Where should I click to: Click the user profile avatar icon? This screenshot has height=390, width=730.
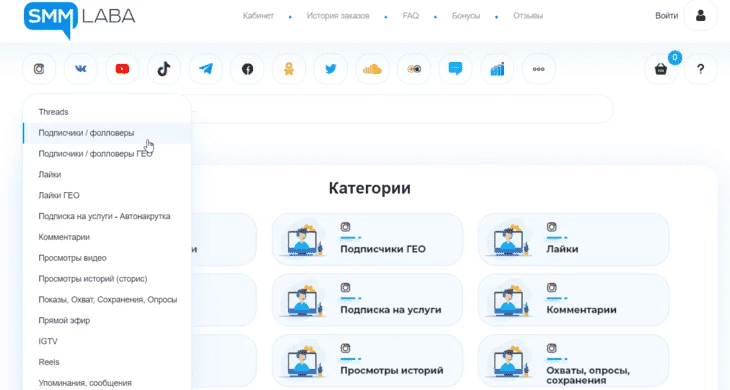click(701, 16)
